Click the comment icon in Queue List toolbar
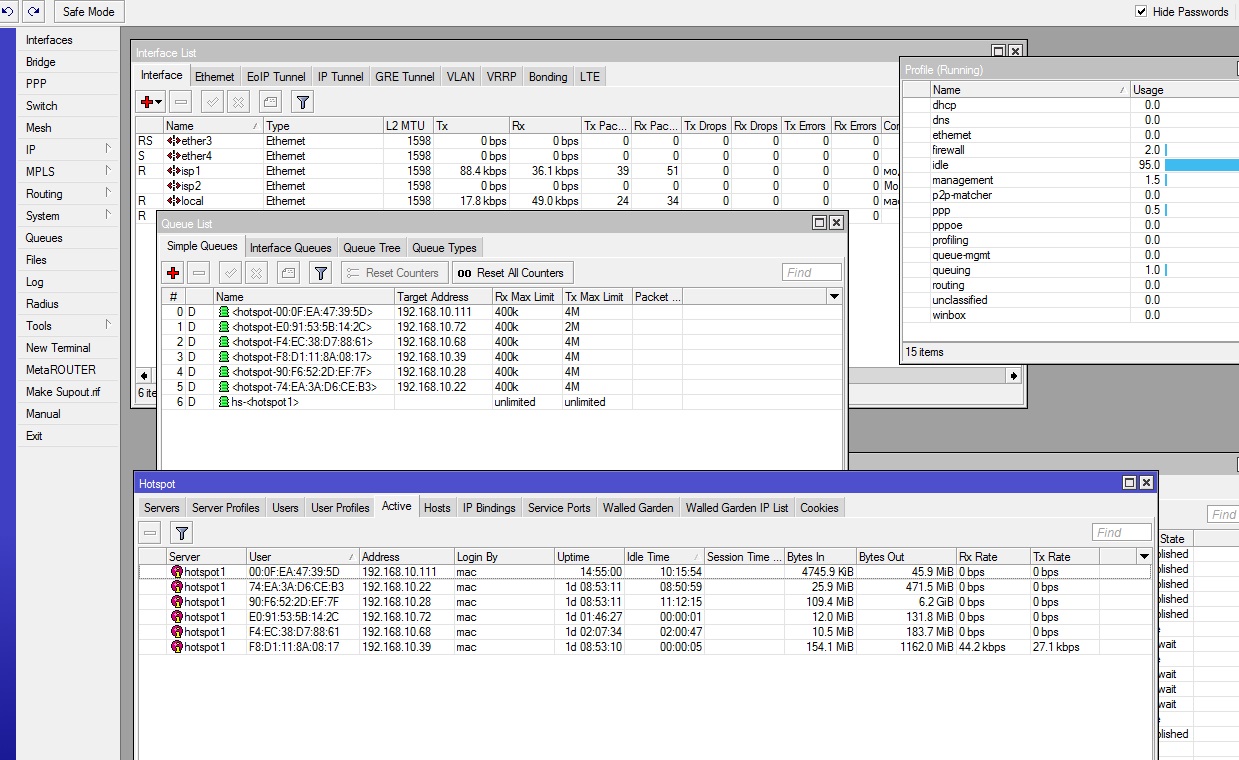The width and height of the screenshot is (1239, 760). tap(288, 273)
